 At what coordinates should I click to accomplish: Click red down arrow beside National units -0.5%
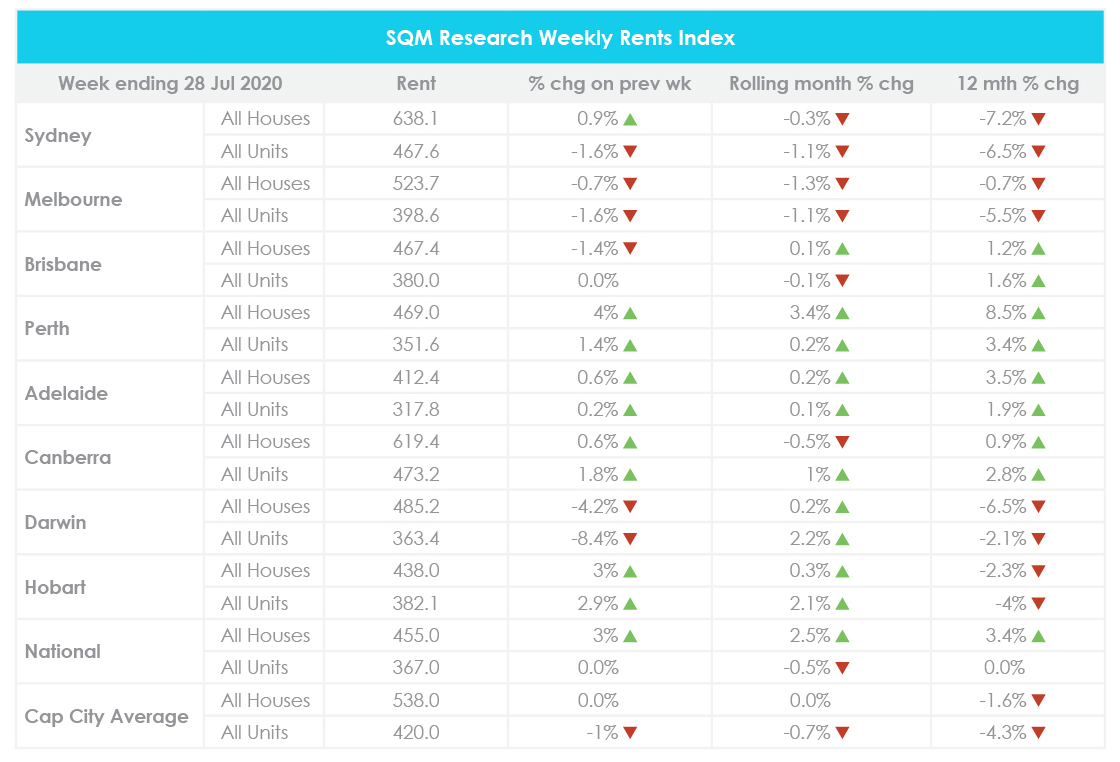coord(842,668)
